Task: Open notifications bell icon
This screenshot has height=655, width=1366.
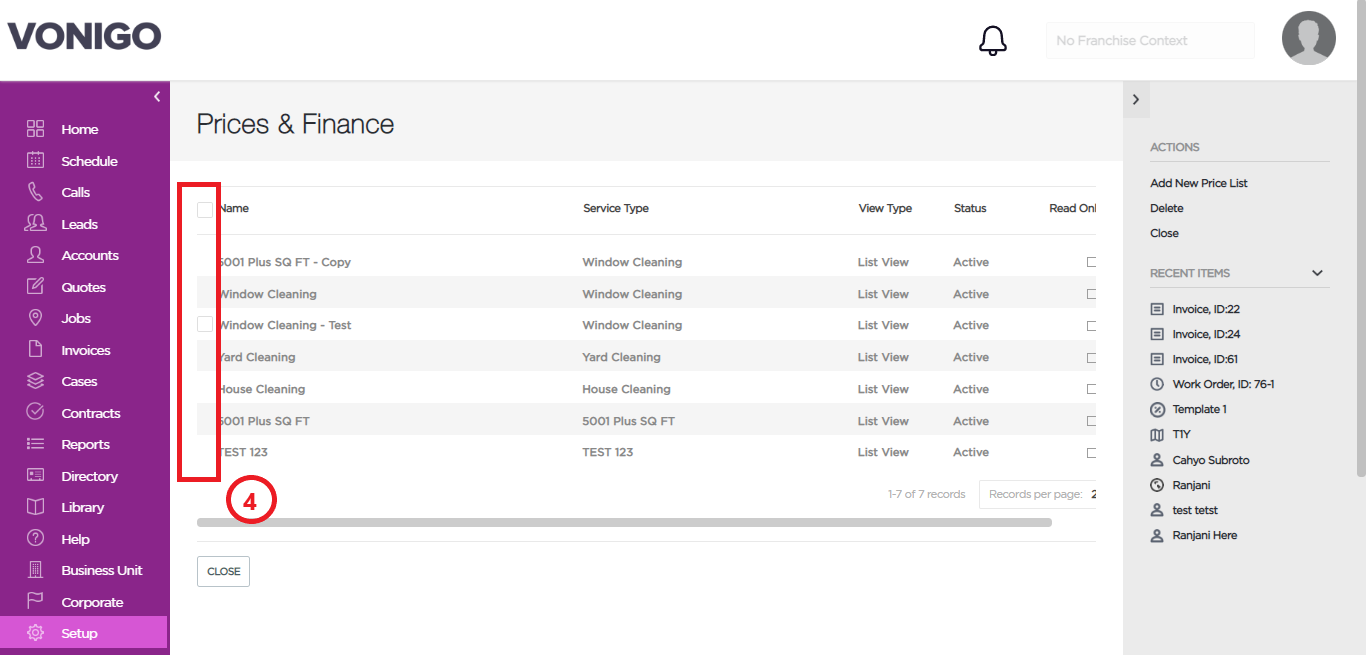Action: (x=992, y=41)
